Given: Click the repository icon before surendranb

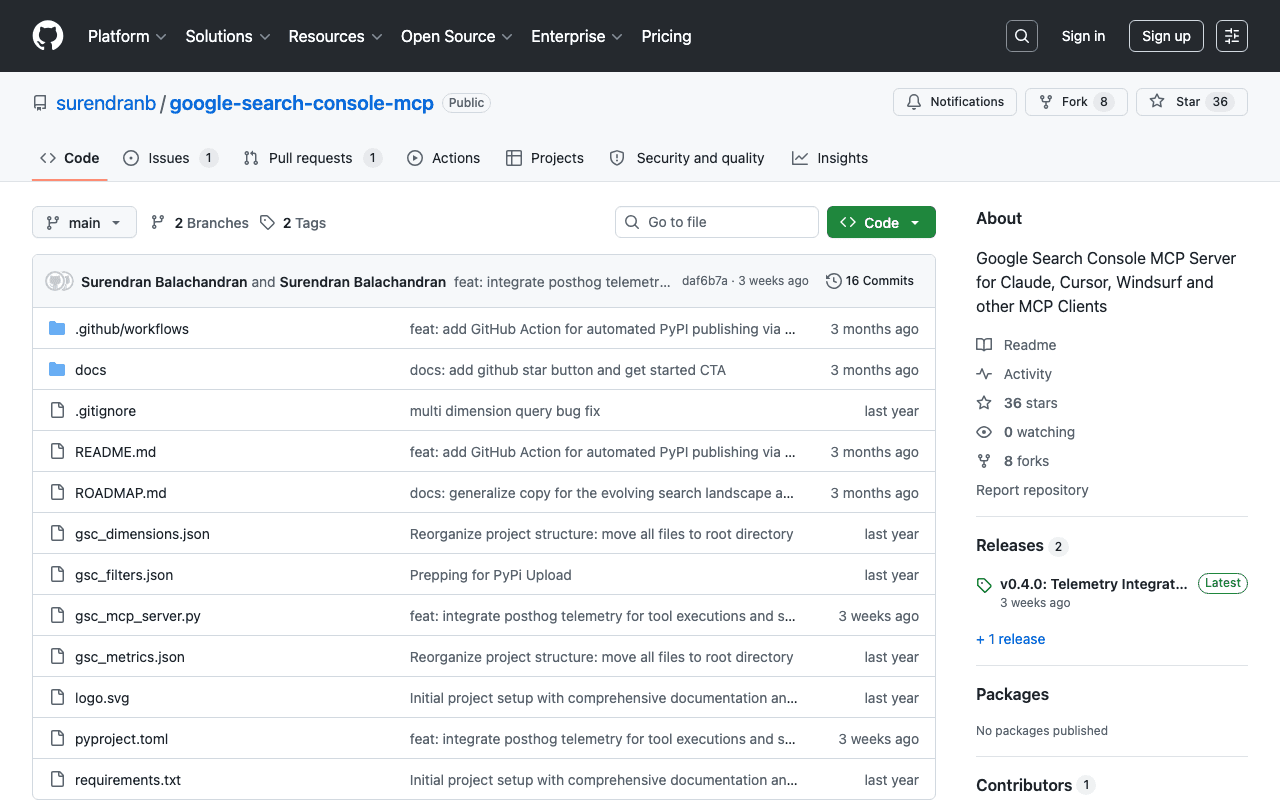Looking at the screenshot, I should tap(40, 103).
